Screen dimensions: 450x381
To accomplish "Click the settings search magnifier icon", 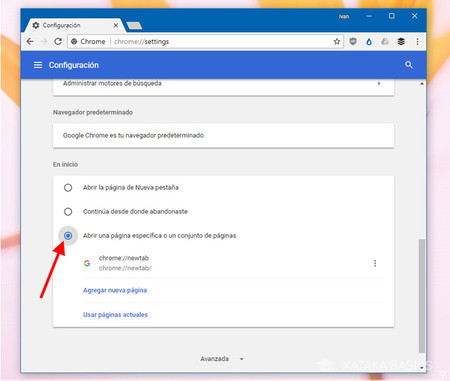I will pos(409,65).
